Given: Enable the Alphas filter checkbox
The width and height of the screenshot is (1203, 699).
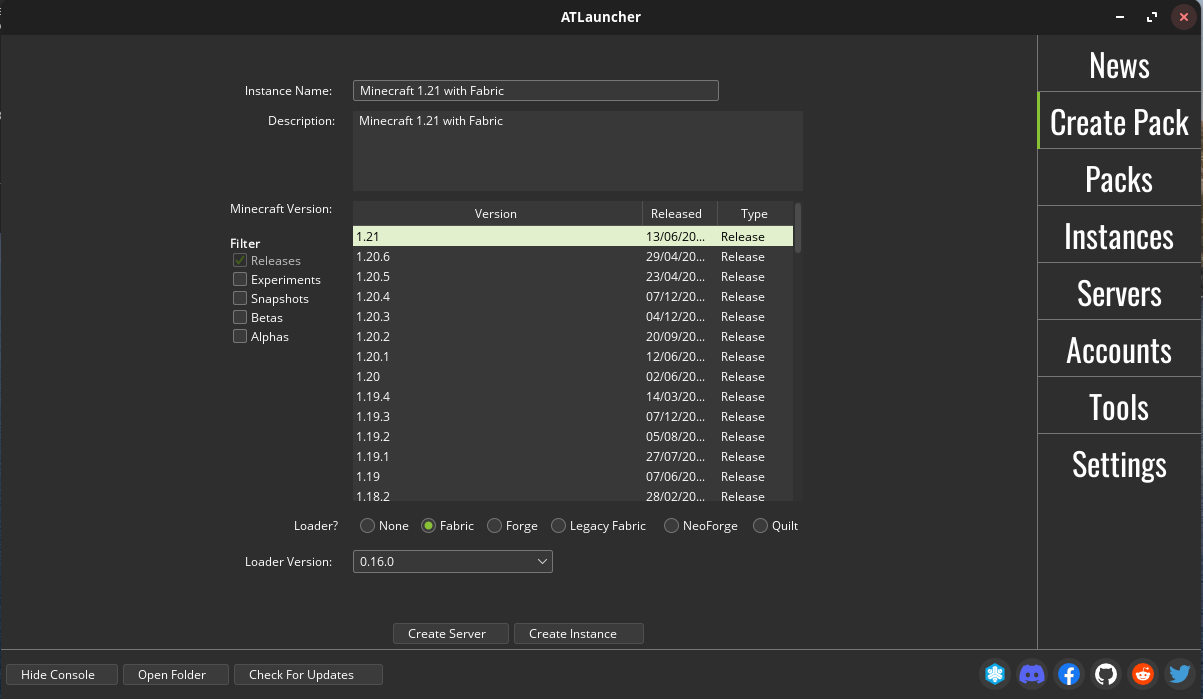Looking at the screenshot, I should tap(240, 336).
